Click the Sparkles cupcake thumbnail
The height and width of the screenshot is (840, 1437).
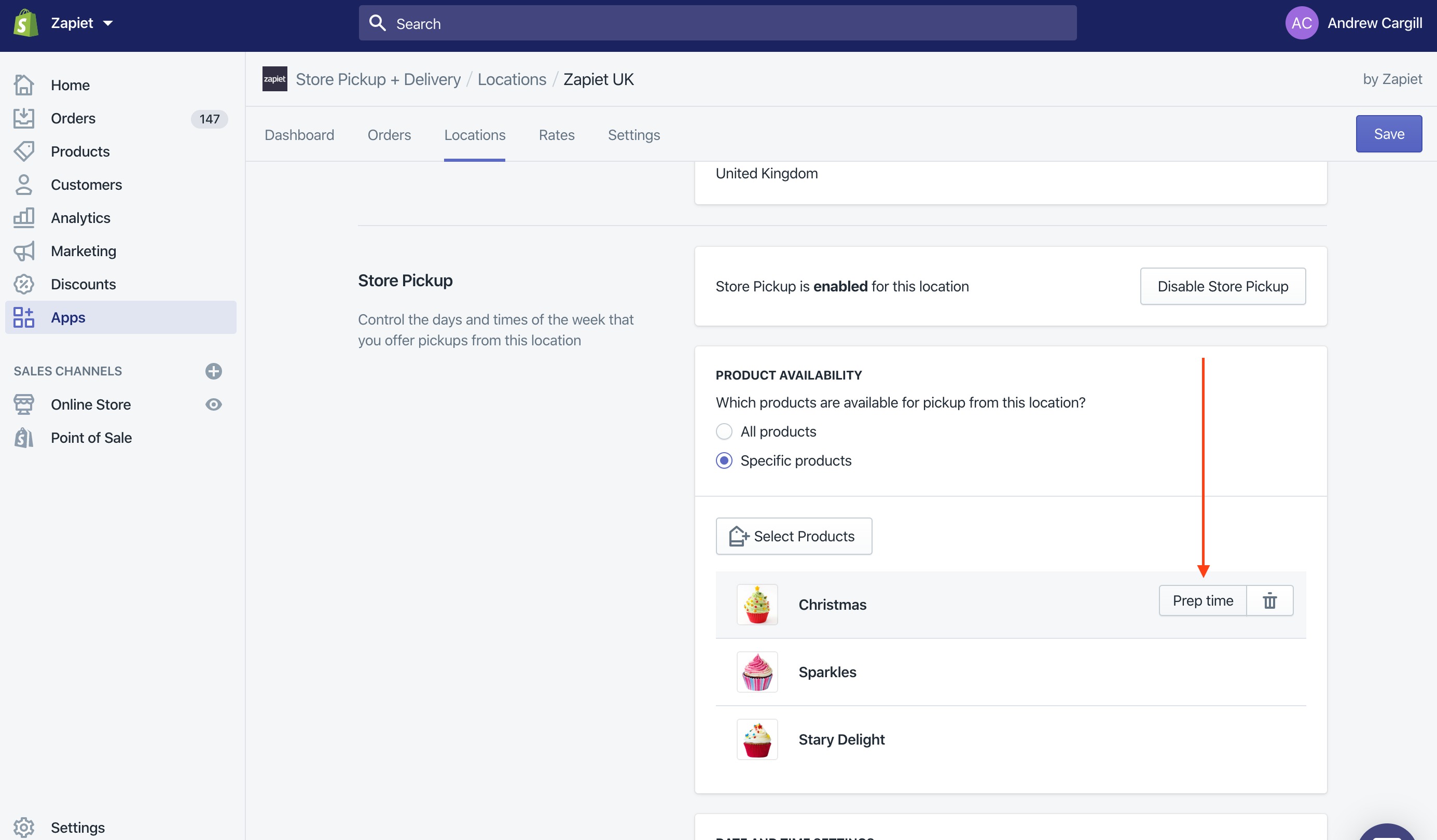coord(757,672)
